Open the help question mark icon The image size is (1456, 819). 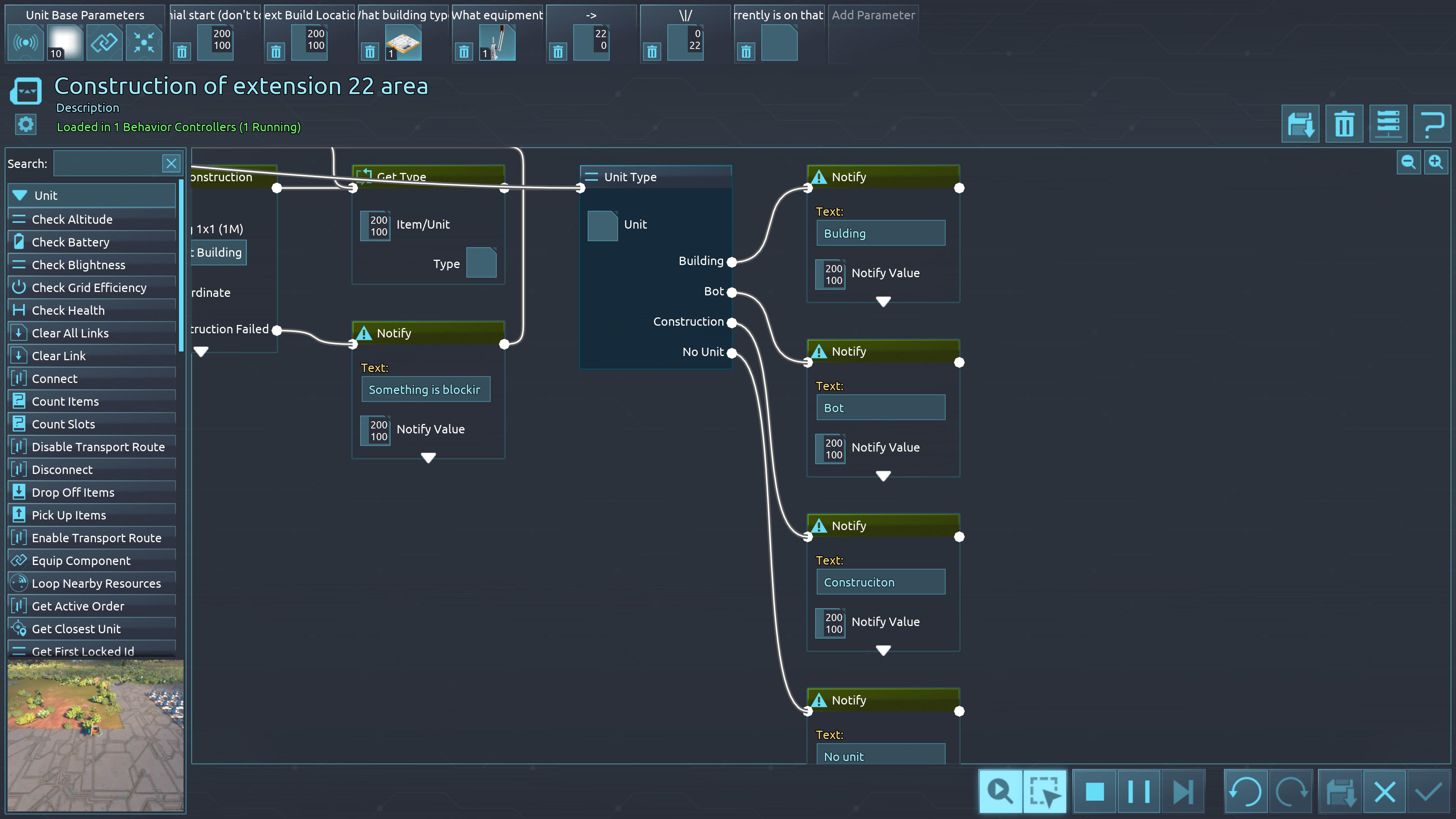click(1432, 124)
